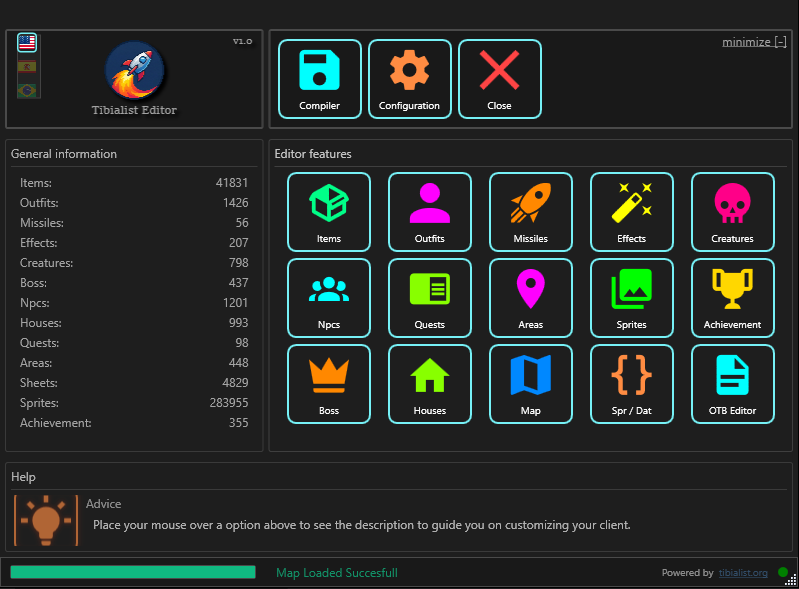Open the Compiler tool
This screenshot has height=589, width=799.
(x=319, y=79)
